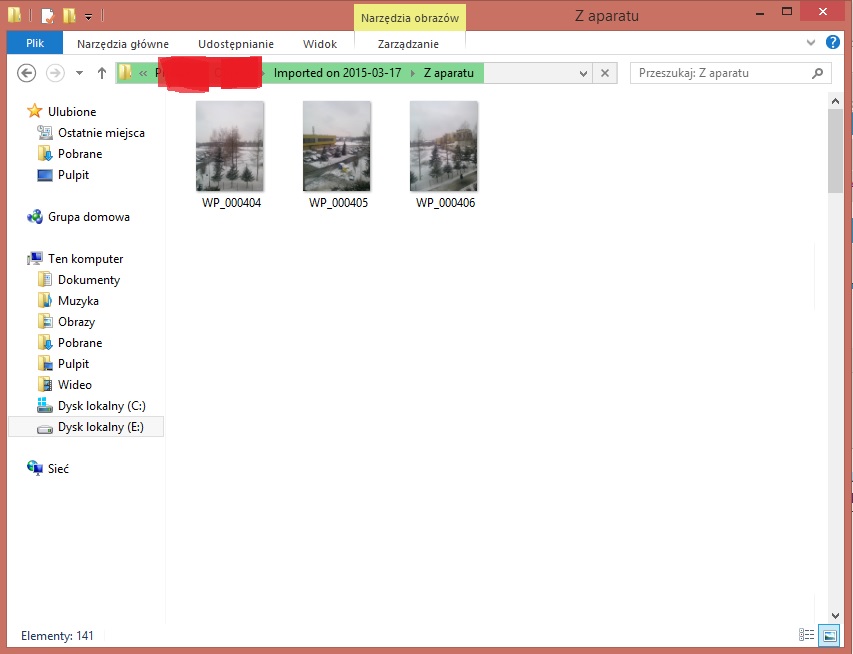The image size is (853, 654).
Task: Click the vertical scrollbar down arrow
Action: click(835, 615)
